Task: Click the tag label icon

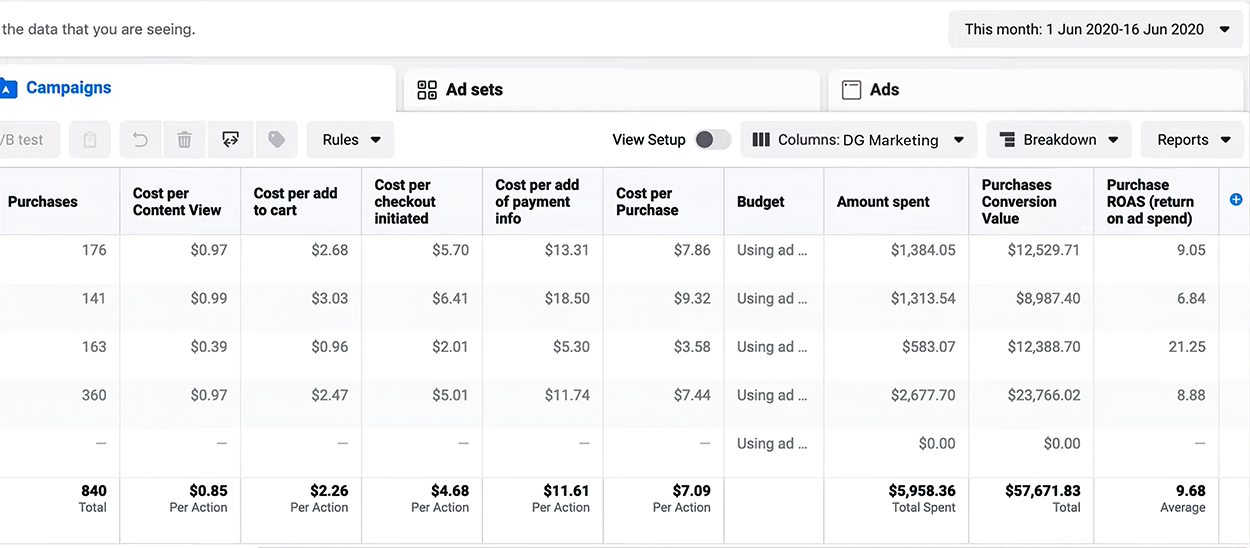Action: [x=277, y=140]
